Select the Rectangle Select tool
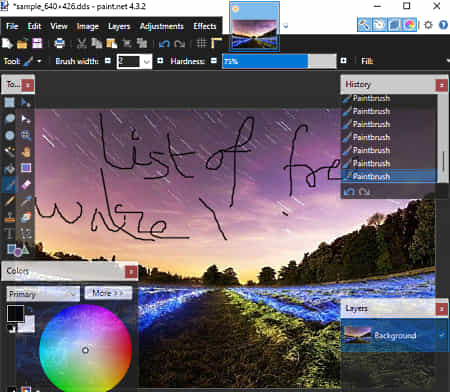450x392 pixels. 9,102
